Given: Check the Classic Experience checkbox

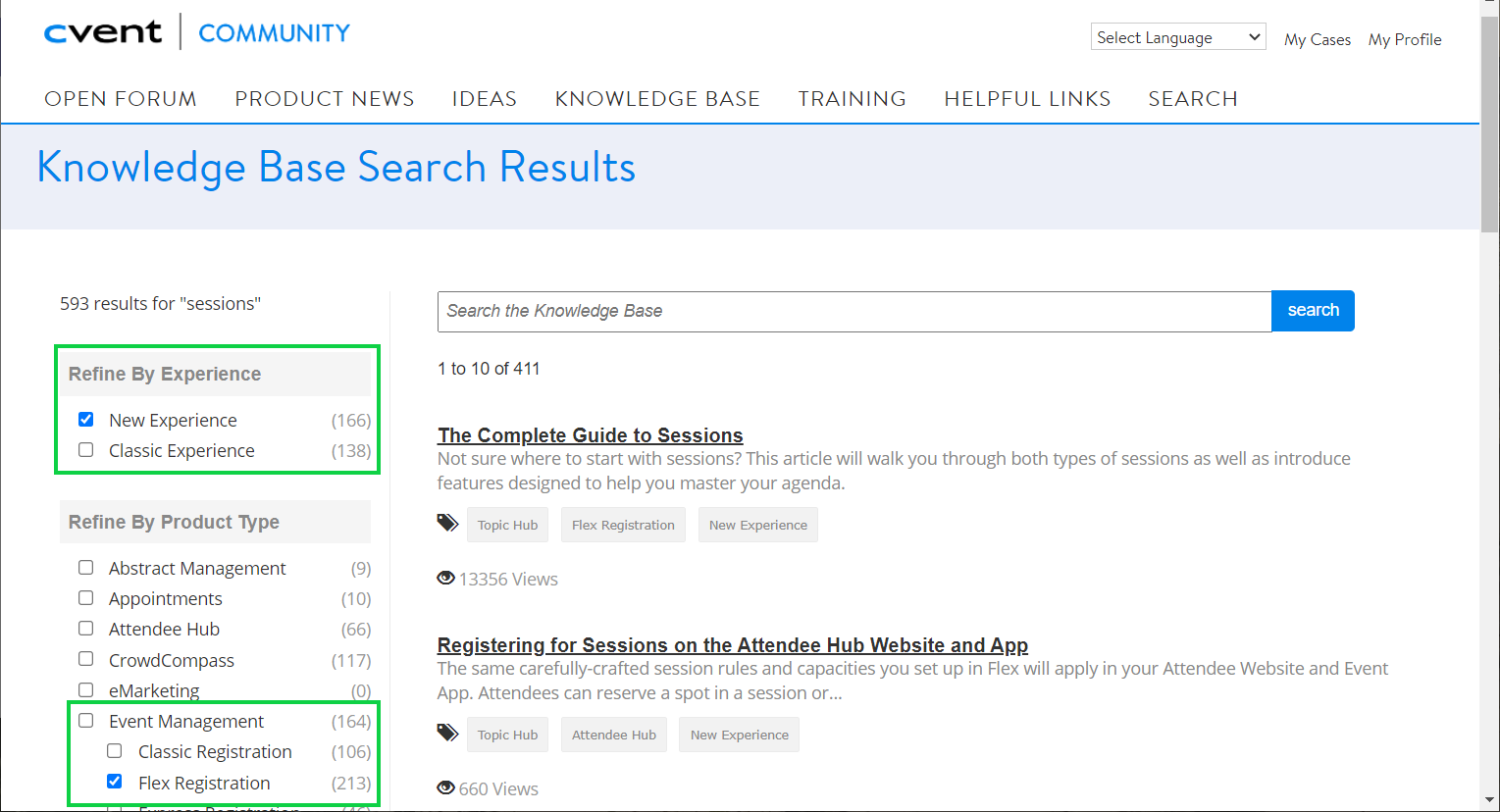Looking at the screenshot, I should click(x=86, y=450).
